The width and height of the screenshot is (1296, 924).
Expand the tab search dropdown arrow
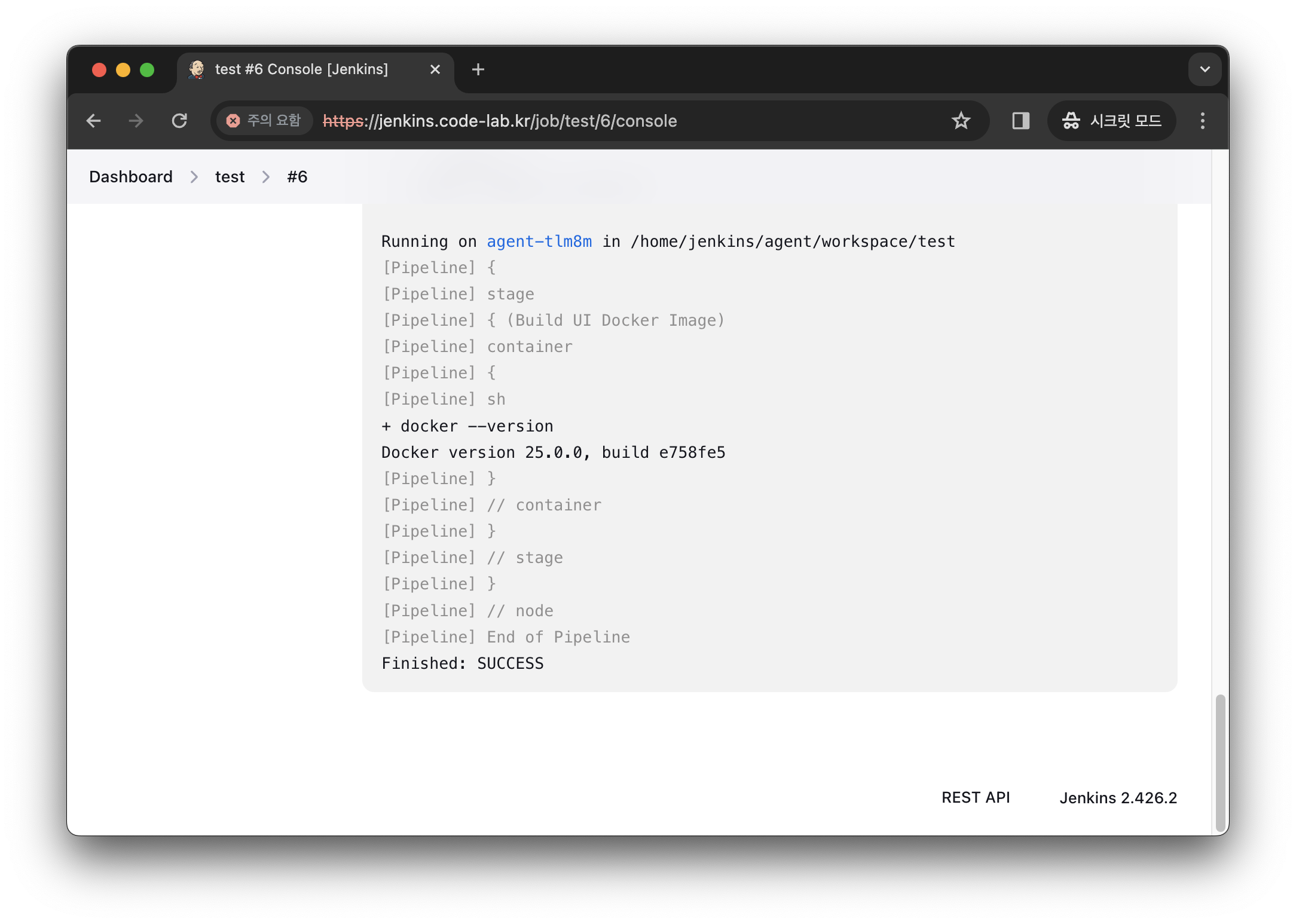[1205, 69]
